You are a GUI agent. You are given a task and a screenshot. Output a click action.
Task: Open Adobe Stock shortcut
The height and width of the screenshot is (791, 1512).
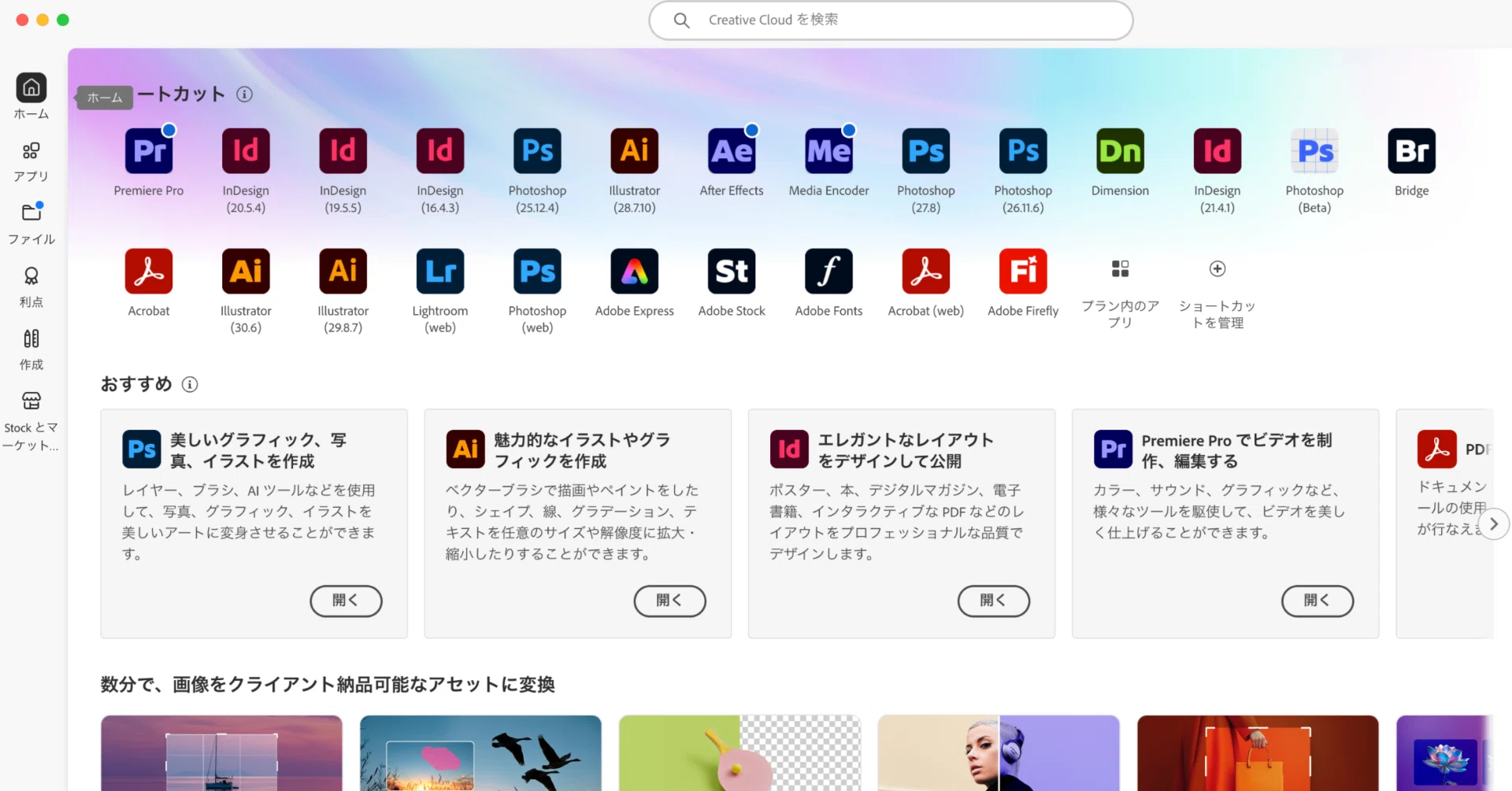pyautogui.click(x=732, y=271)
